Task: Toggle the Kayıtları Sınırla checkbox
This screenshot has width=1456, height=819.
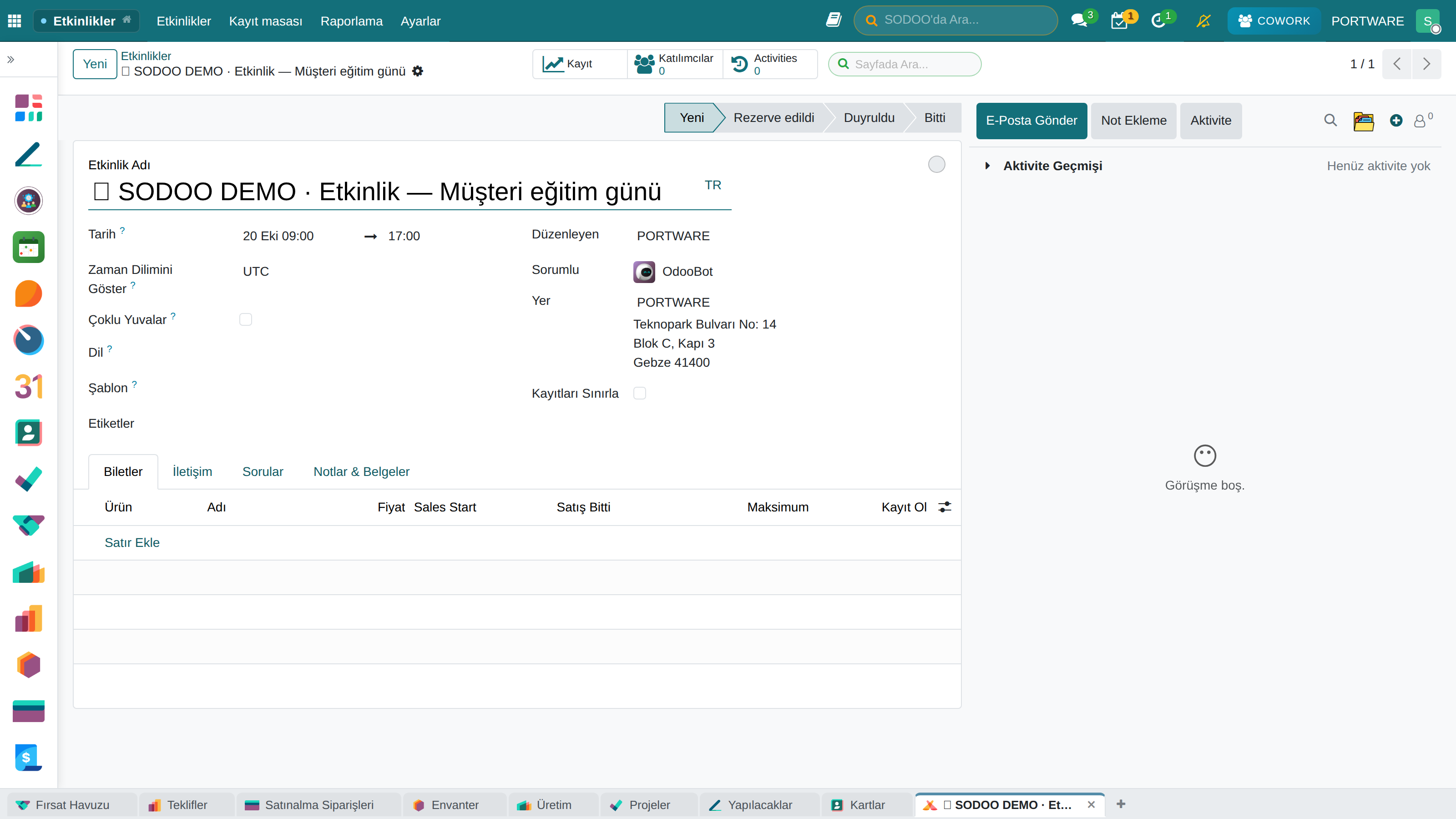Action: 639,393
